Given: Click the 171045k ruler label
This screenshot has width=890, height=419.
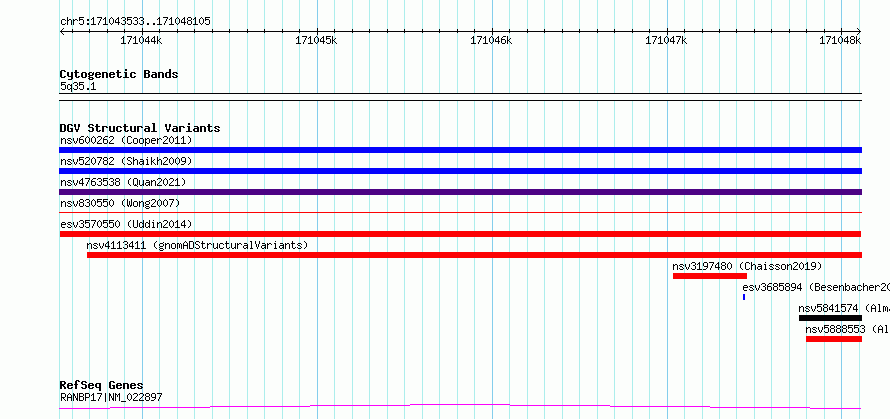Looking at the screenshot, I should click(x=316, y=40).
